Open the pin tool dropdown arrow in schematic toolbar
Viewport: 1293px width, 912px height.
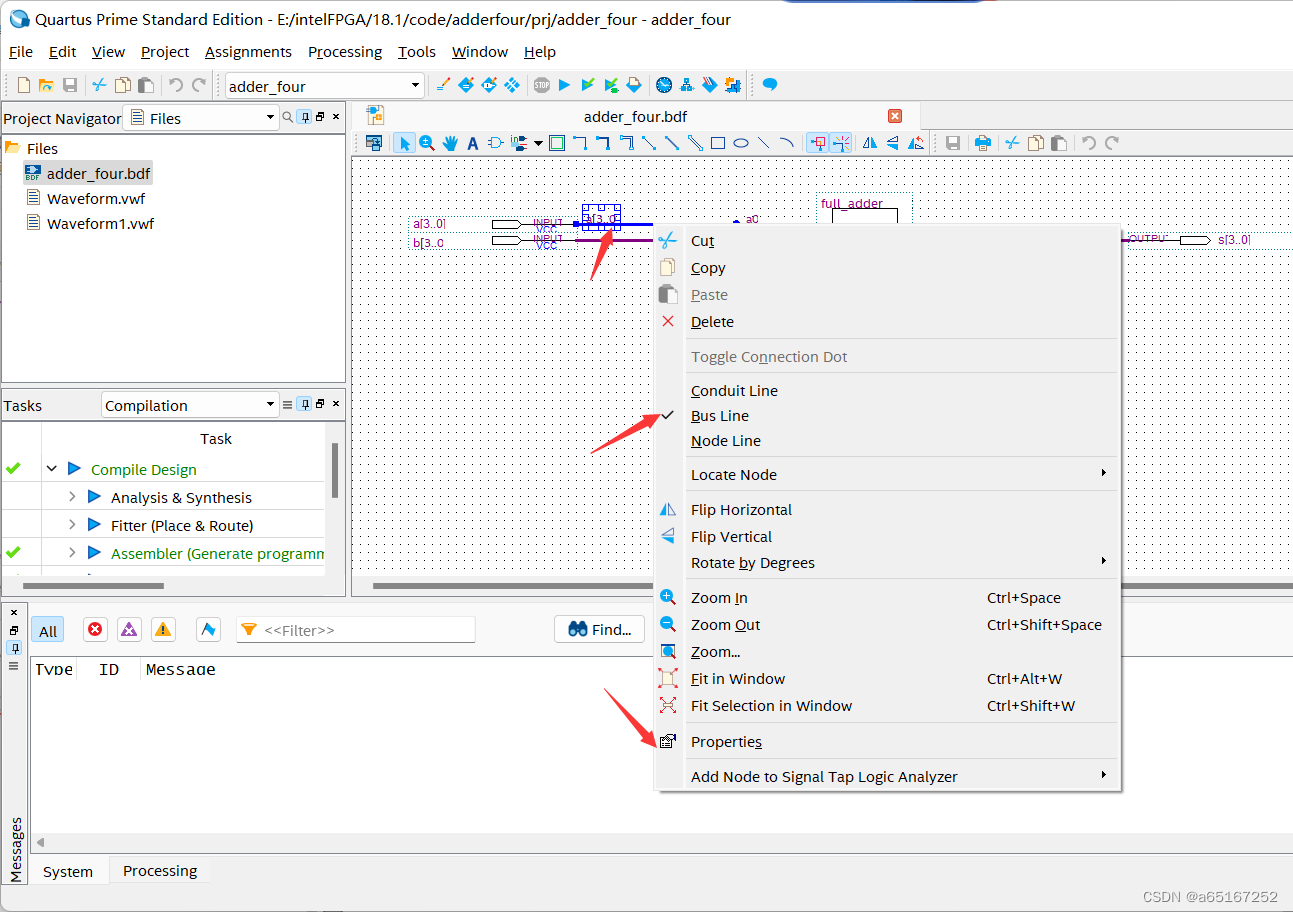(538, 143)
